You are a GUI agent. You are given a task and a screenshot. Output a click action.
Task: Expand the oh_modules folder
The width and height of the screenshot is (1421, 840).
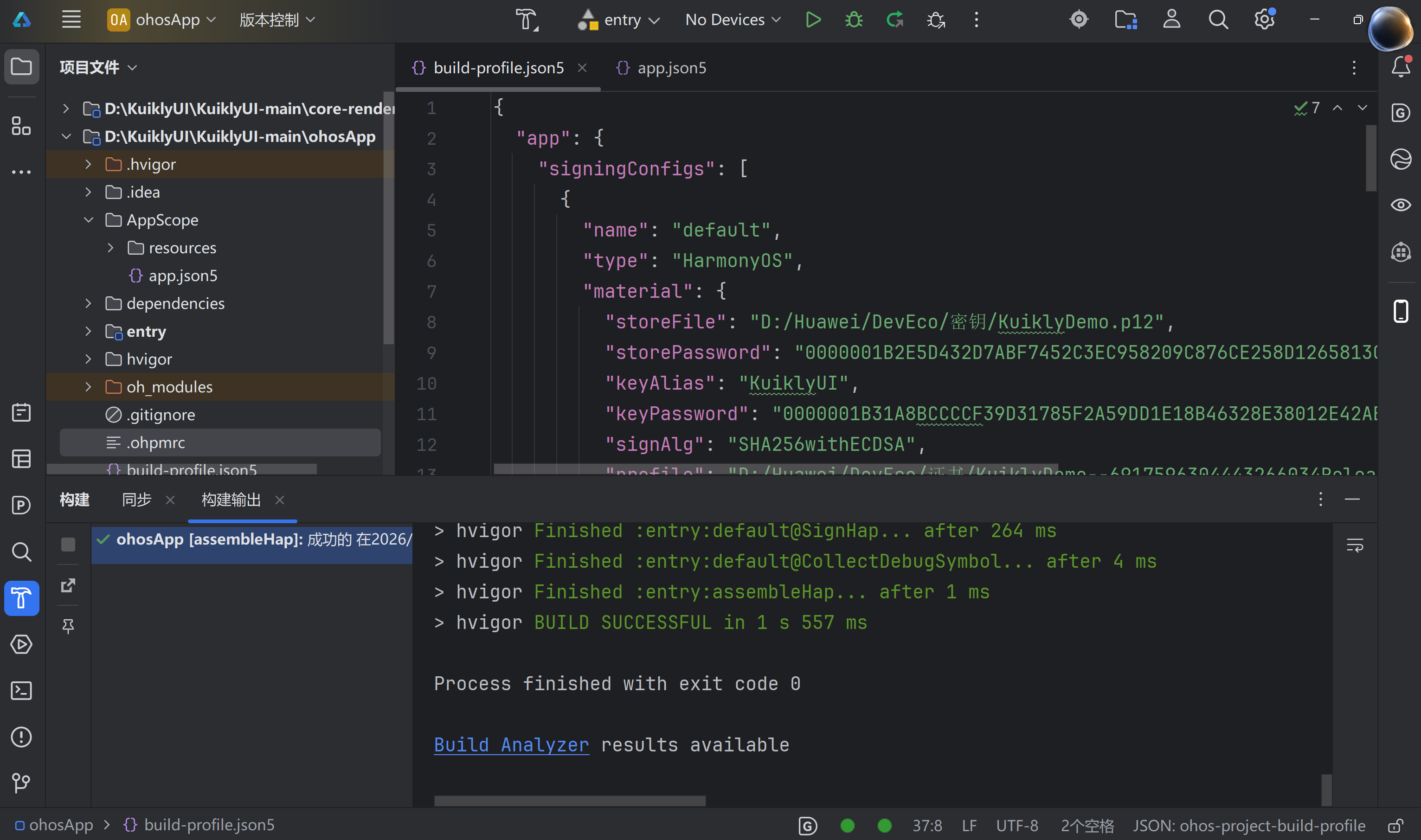(88, 386)
